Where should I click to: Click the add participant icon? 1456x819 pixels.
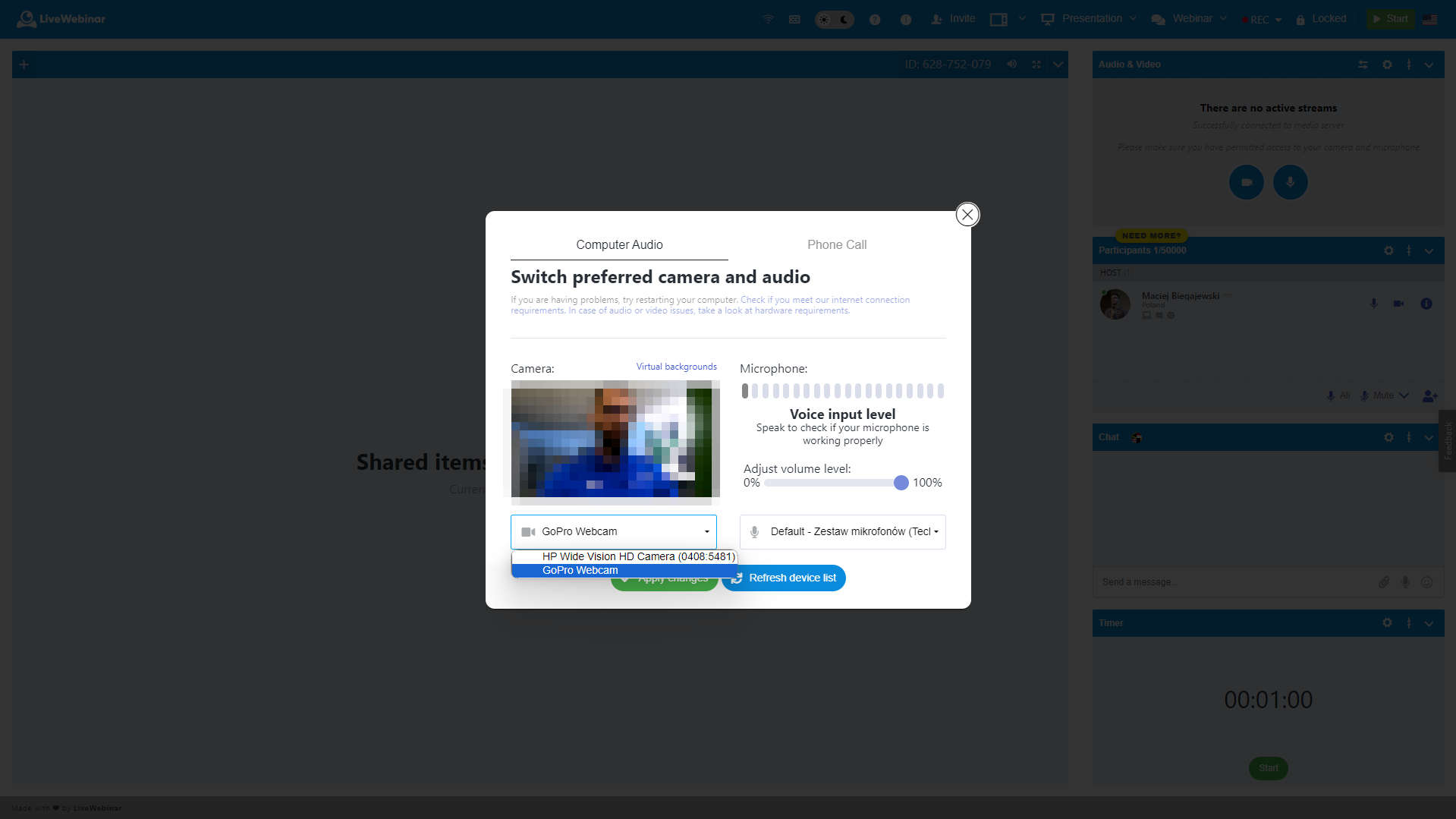(x=1429, y=395)
